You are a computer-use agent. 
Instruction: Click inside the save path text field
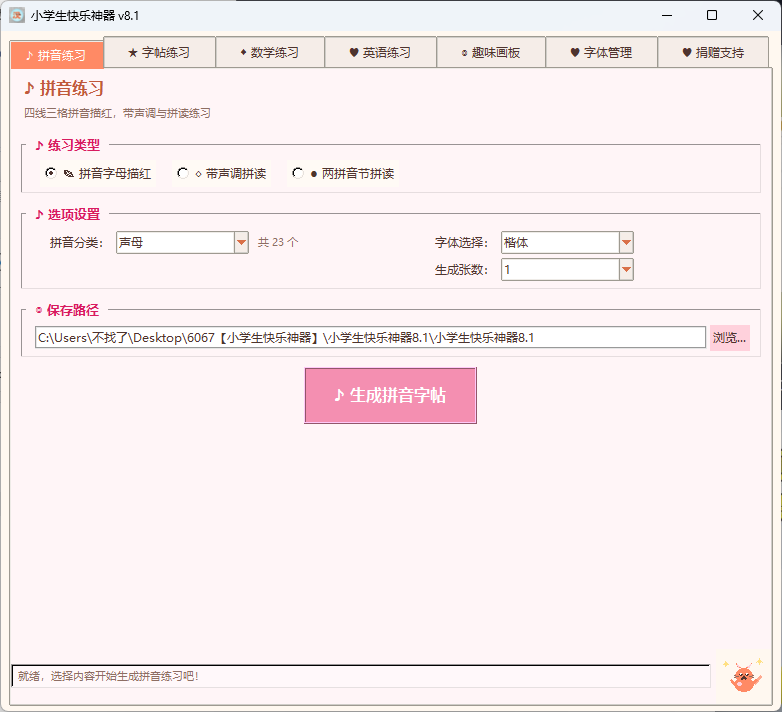(x=370, y=338)
